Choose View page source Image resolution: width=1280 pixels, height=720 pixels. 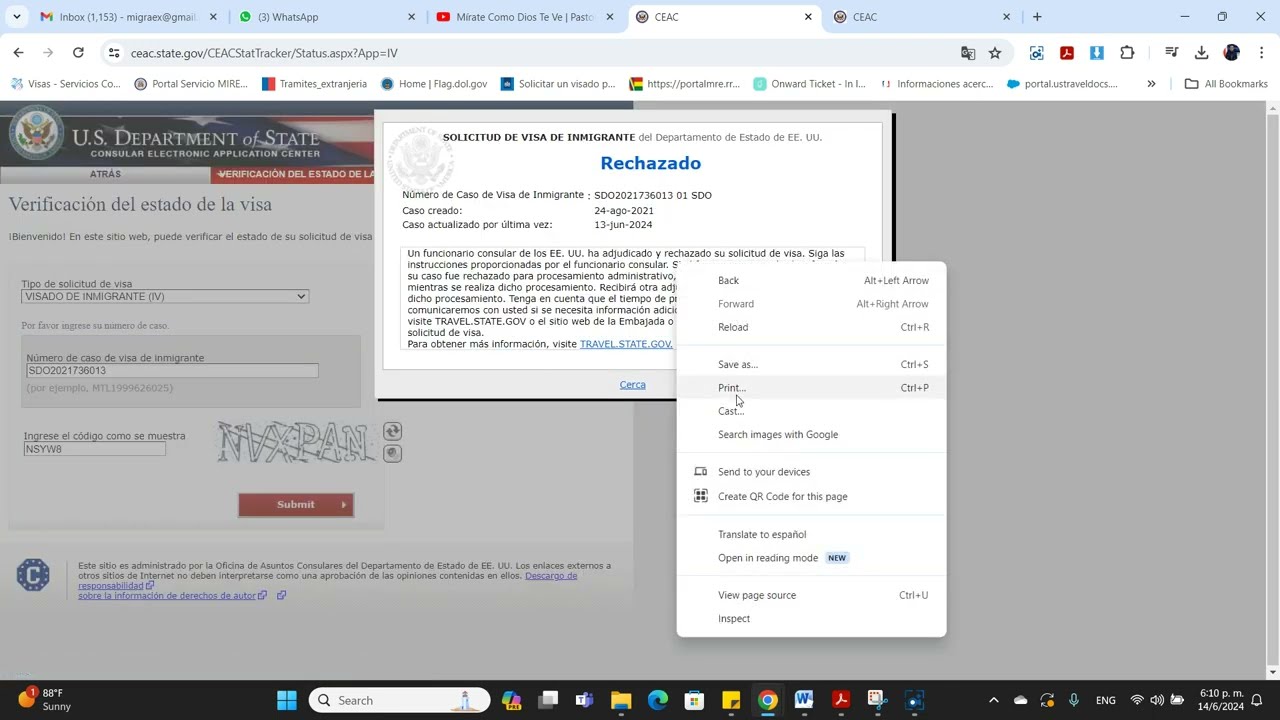(x=811, y=595)
